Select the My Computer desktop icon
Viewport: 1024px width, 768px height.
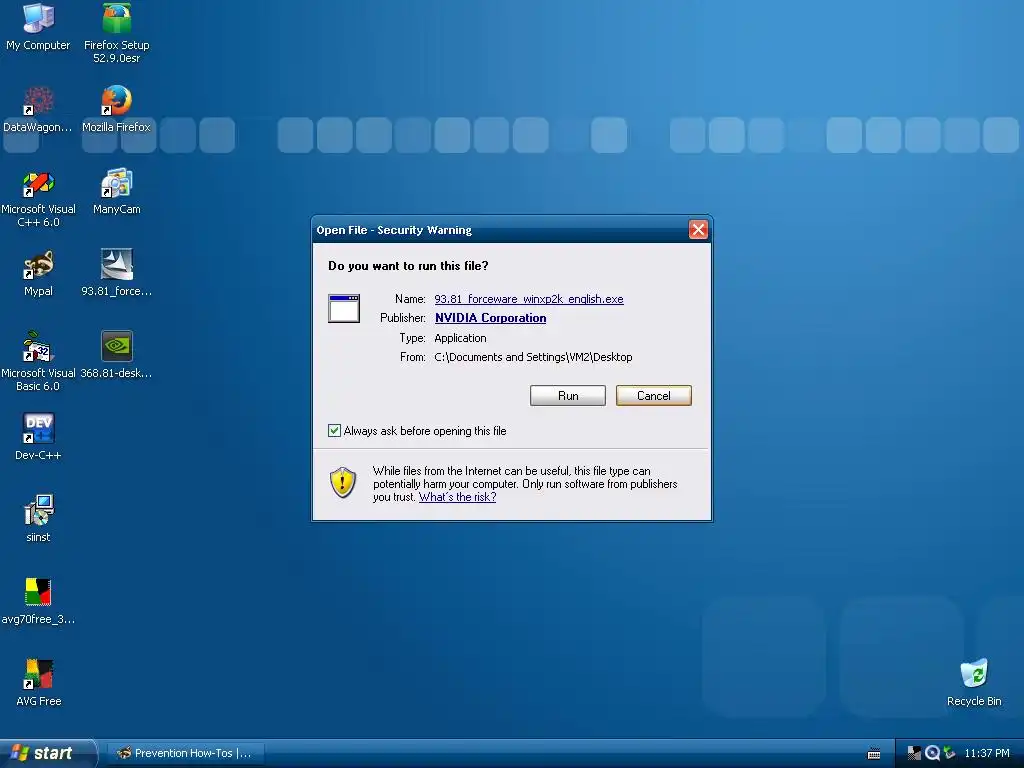coord(38,27)
